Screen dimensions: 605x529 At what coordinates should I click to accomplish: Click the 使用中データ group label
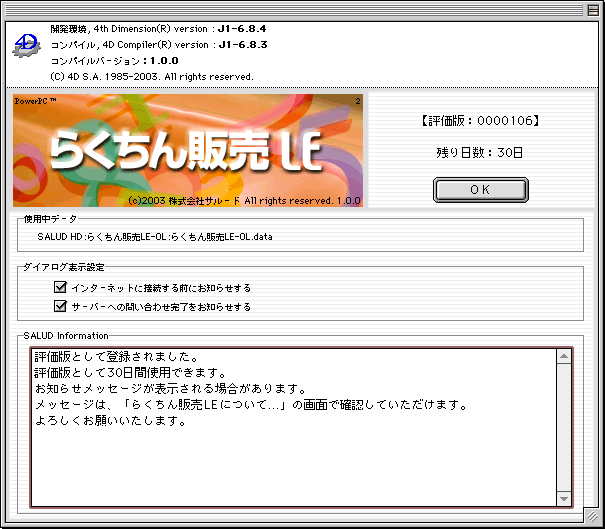[51, 219]
